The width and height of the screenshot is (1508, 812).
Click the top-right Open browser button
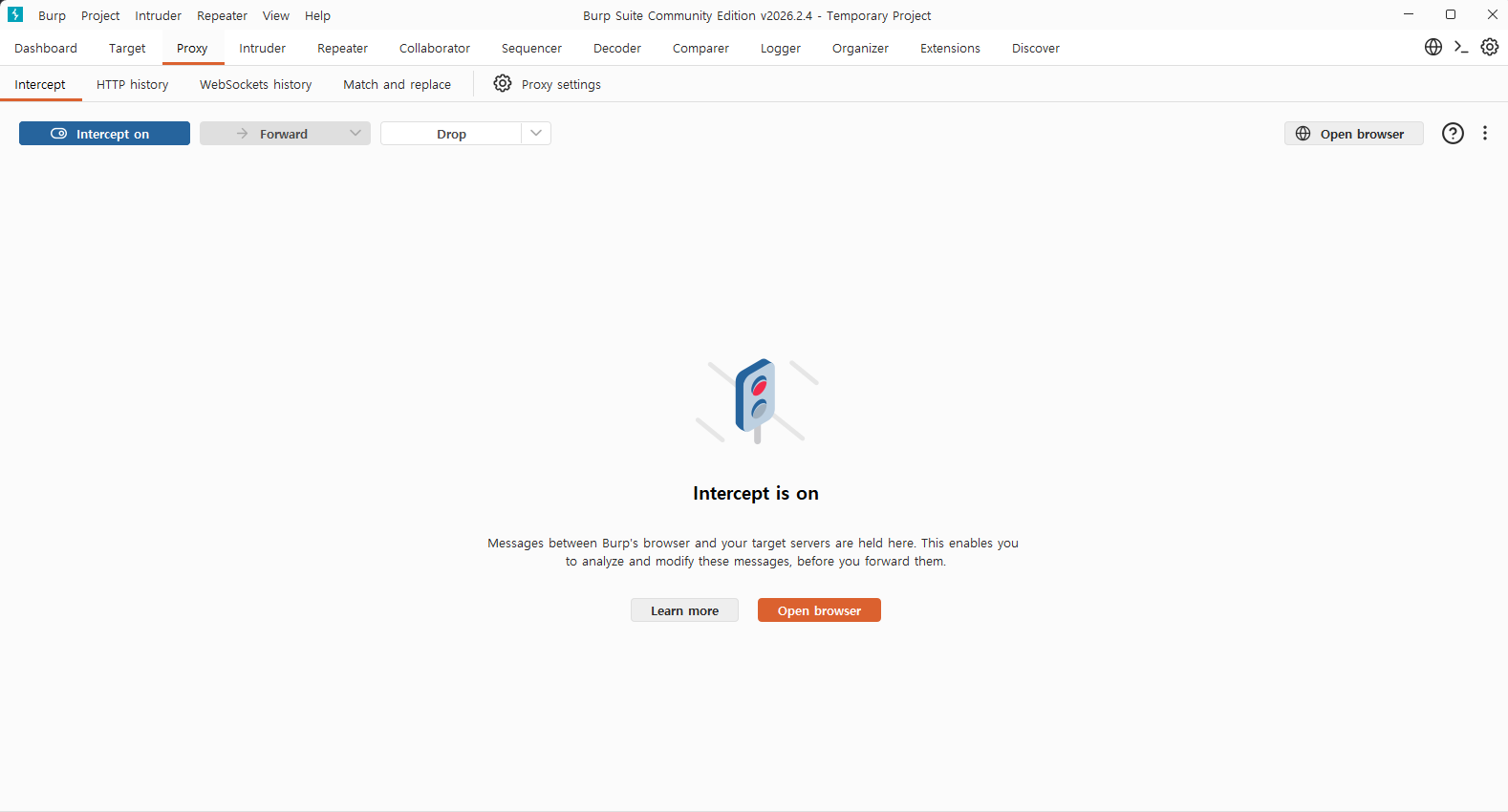tap(1353, 134)
